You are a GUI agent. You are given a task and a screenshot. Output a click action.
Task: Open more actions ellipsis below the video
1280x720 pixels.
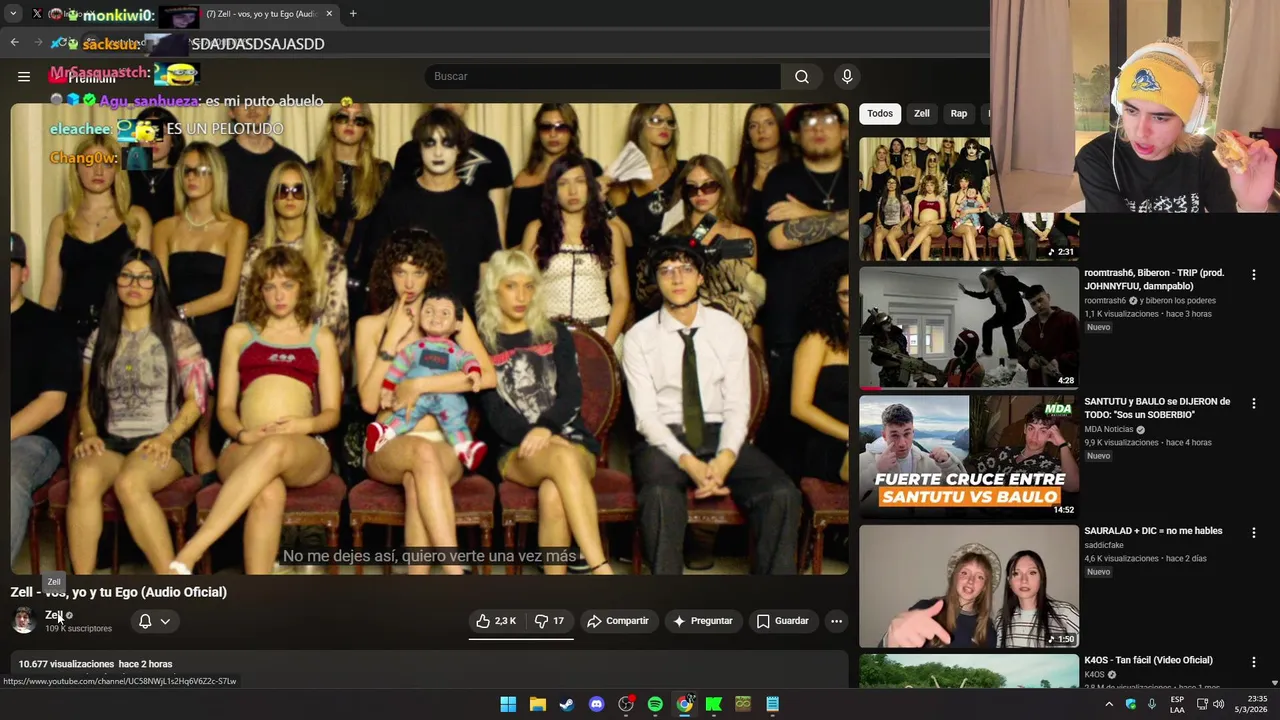click(836, 621)
